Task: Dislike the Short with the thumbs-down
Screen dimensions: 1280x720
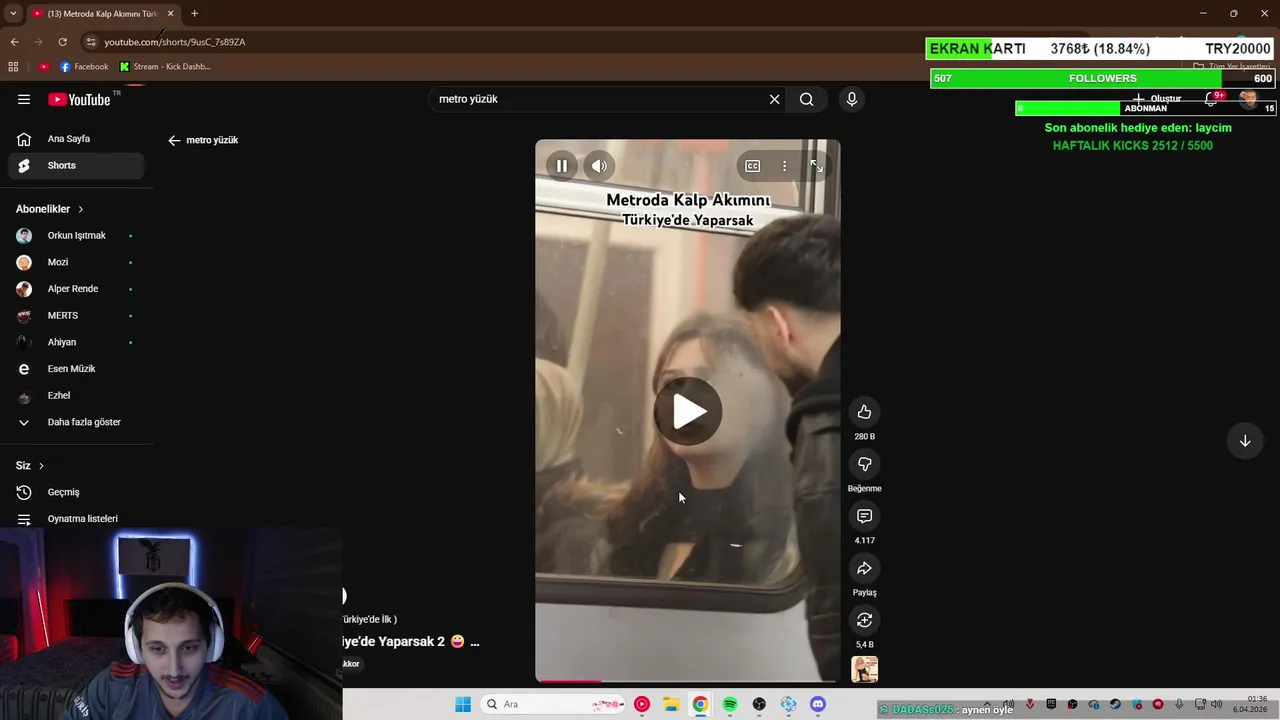Action: pos(865,464)
